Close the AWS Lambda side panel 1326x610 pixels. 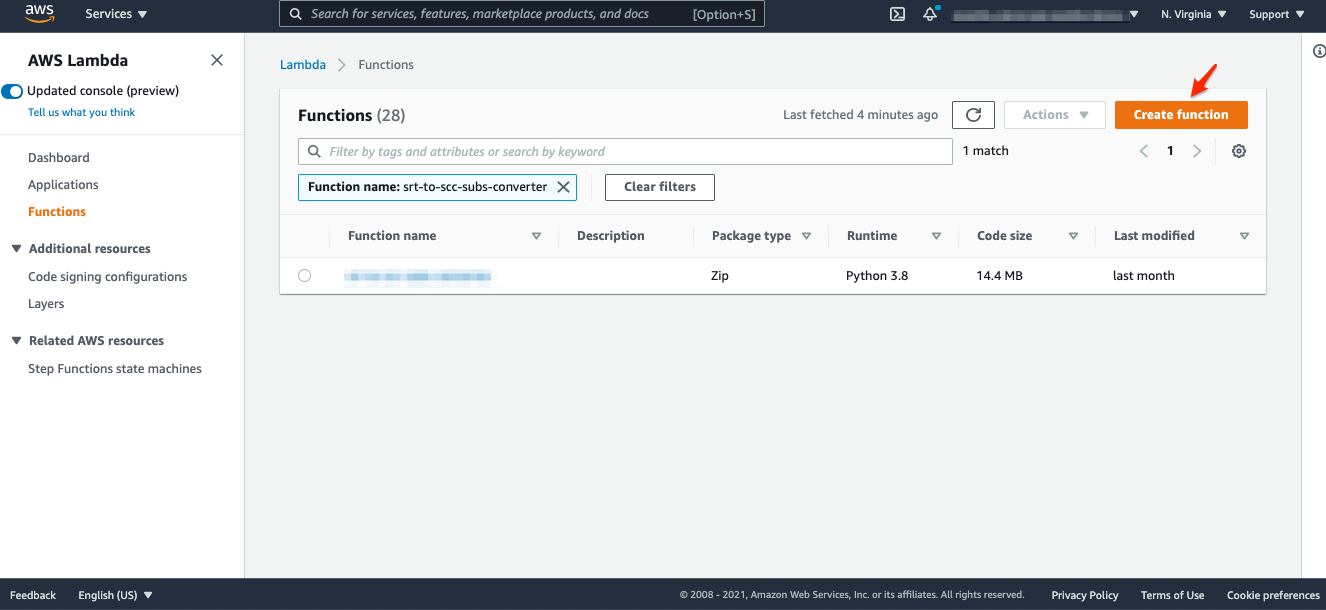click(217, 60)
